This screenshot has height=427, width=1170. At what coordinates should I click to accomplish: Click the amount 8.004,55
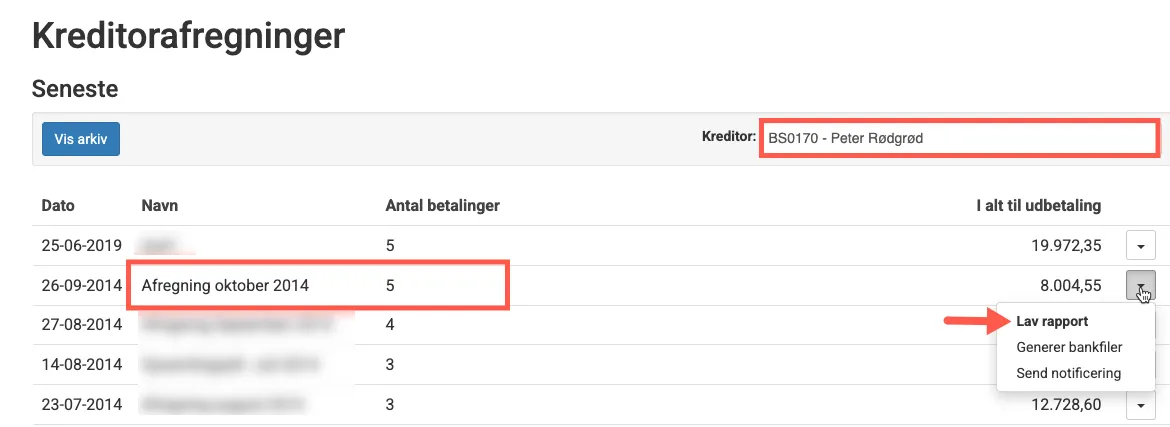pos(1070,285)
